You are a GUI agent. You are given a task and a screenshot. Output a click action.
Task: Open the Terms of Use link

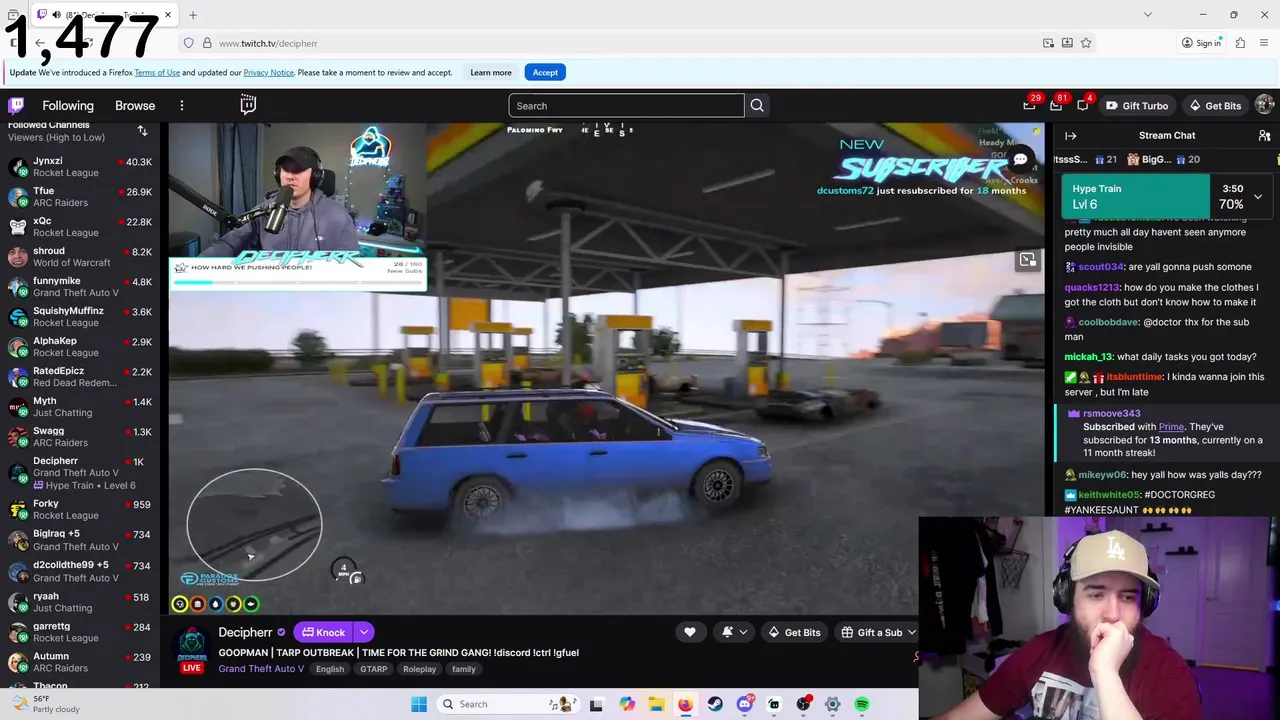157,72
